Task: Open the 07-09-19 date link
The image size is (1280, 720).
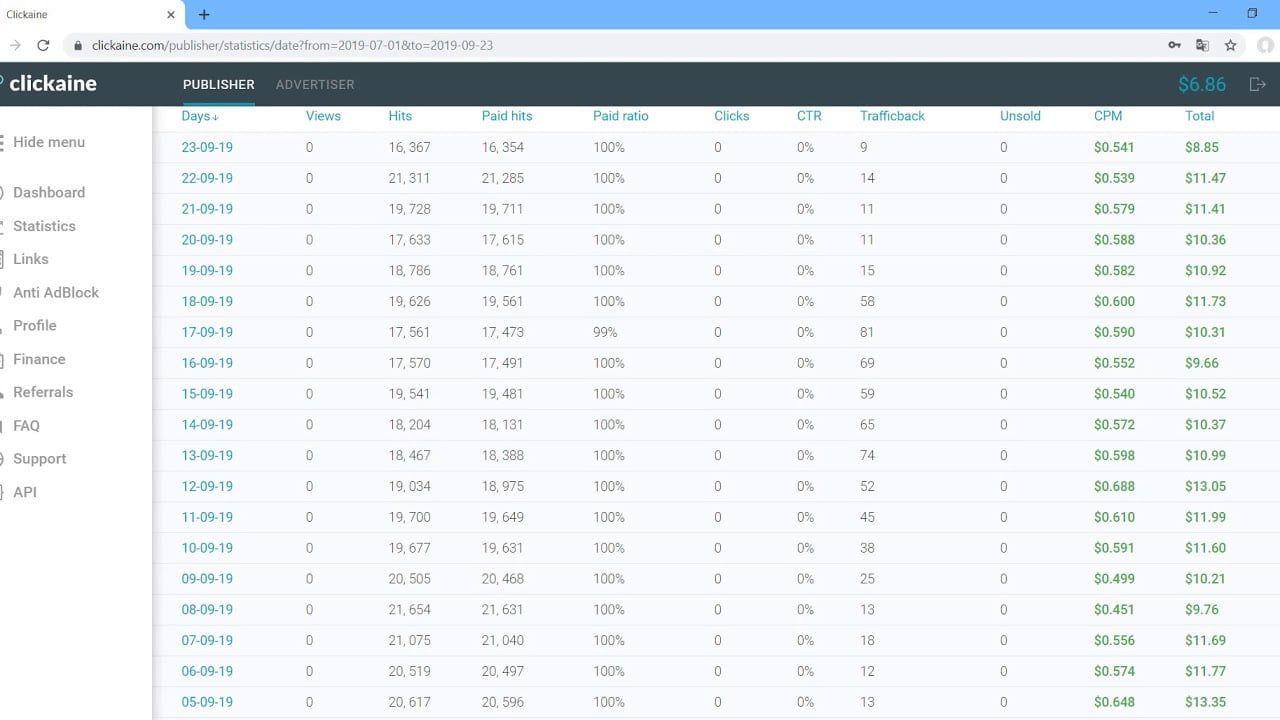Action: click(207, 640)
